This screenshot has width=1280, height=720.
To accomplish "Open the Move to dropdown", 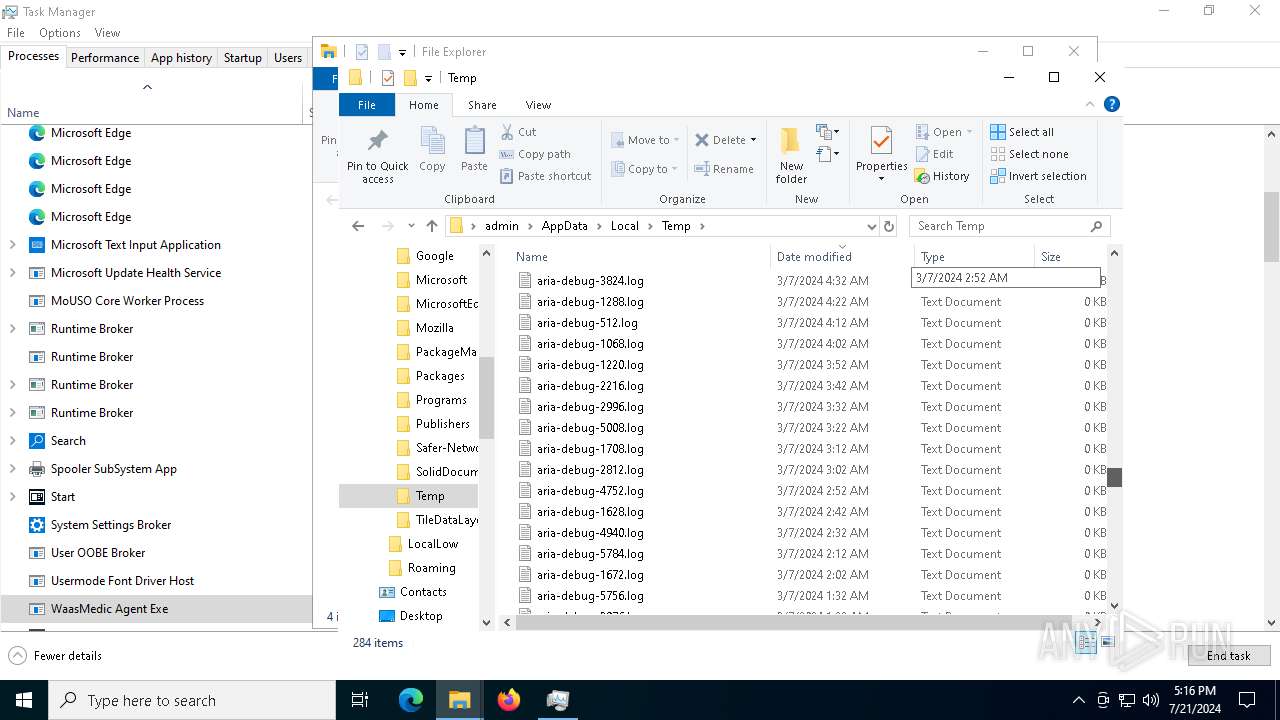I will coord(645,140).
